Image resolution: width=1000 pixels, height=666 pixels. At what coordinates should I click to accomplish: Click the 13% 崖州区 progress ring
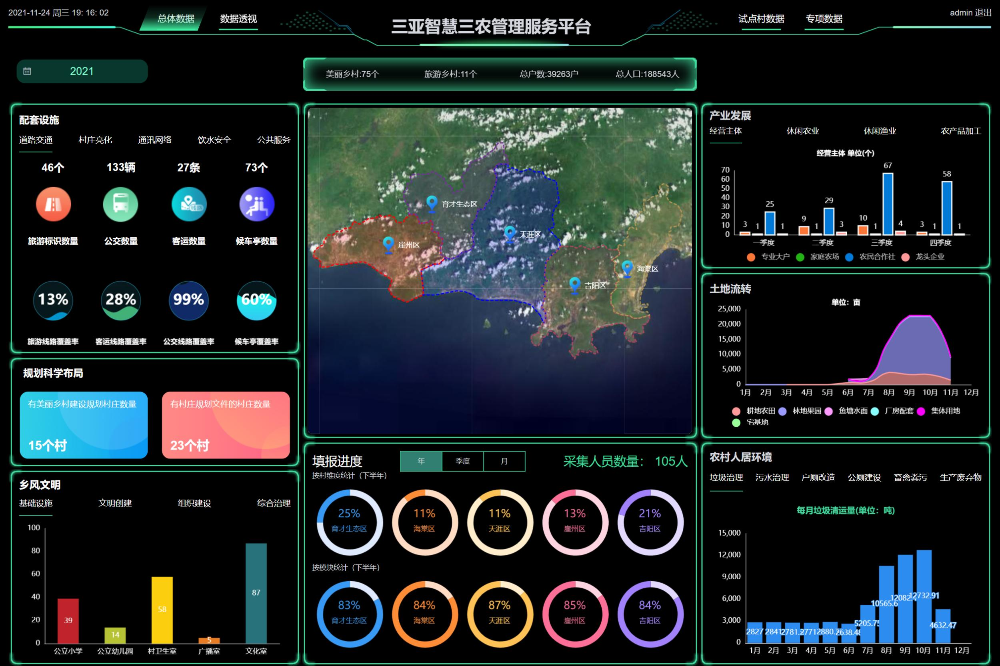tap(575, 522)
